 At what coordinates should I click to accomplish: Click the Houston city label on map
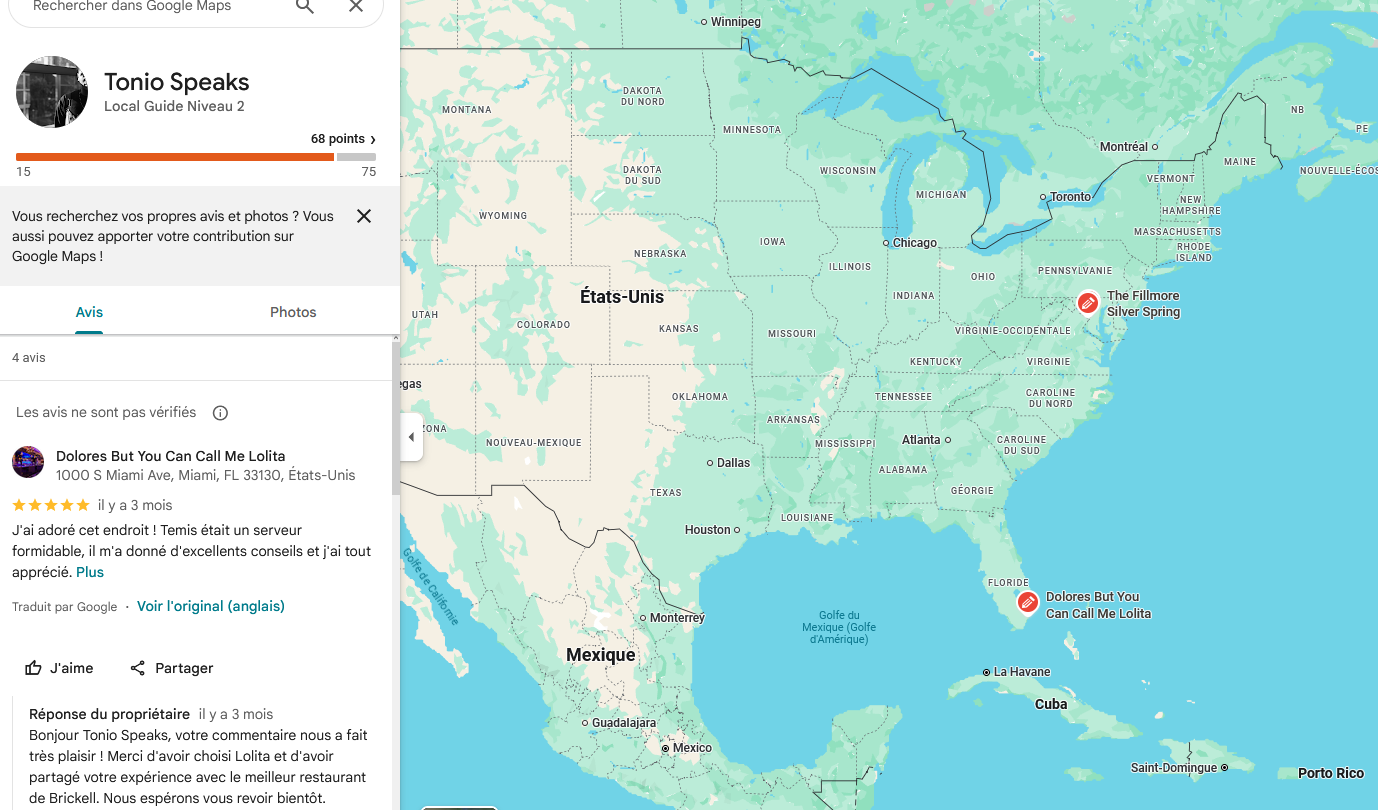point(708,530)
